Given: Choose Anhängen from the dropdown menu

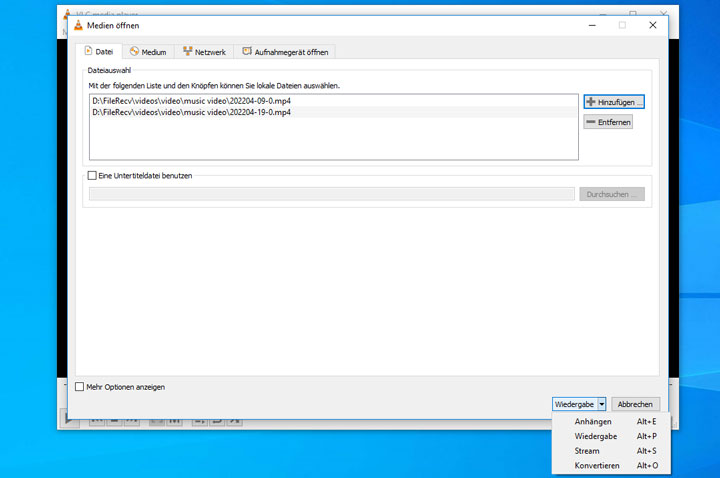Looking at the screenshot, I should coord(611,422).
